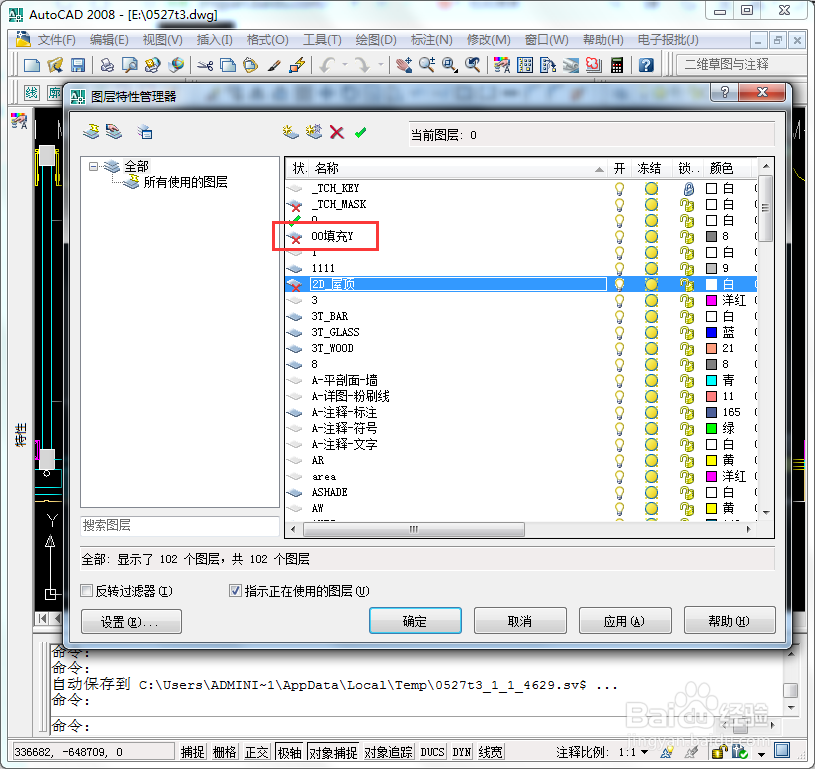815x769 pixels.
Task: Create a new layer in Layer Properties Manager
Action: click(290, 131)
